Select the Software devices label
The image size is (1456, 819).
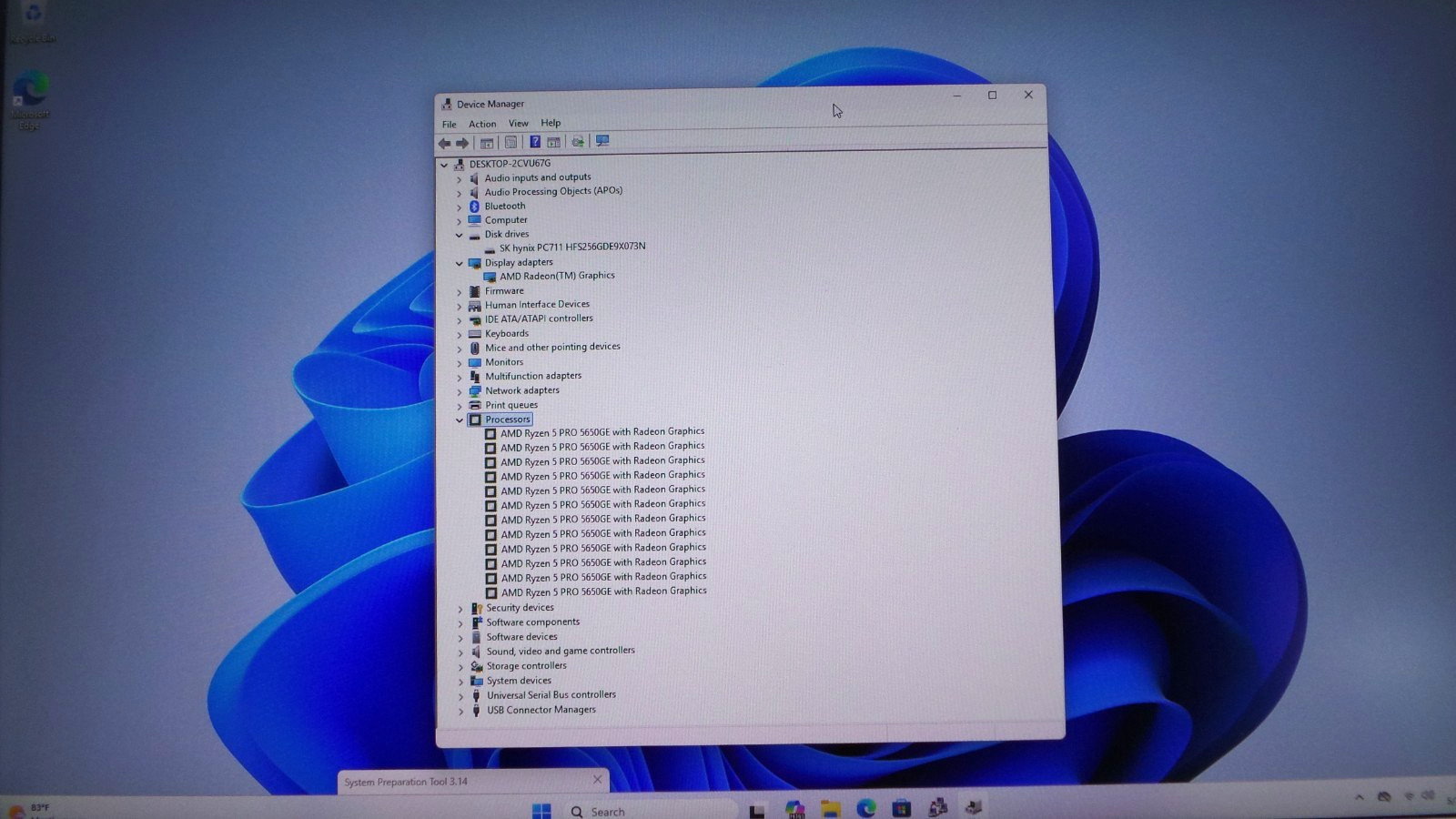coord(521,637)
